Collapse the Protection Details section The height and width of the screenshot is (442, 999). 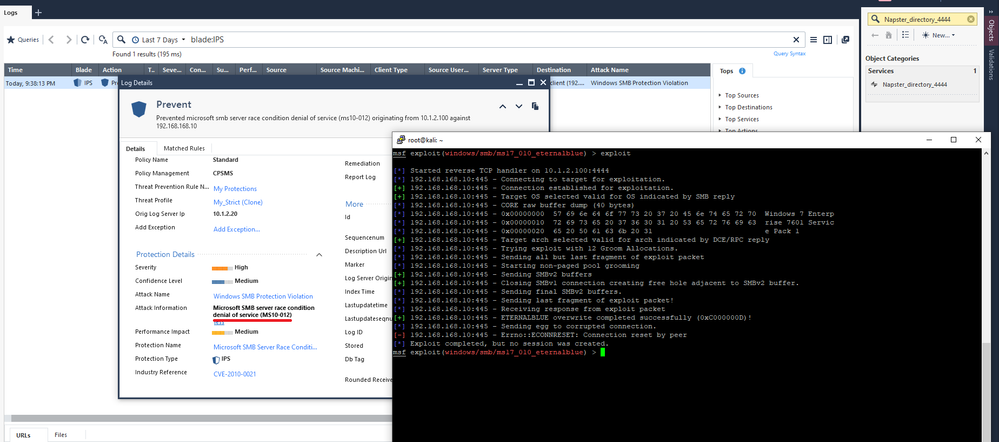pyautogui.click(x=319, y=255)
